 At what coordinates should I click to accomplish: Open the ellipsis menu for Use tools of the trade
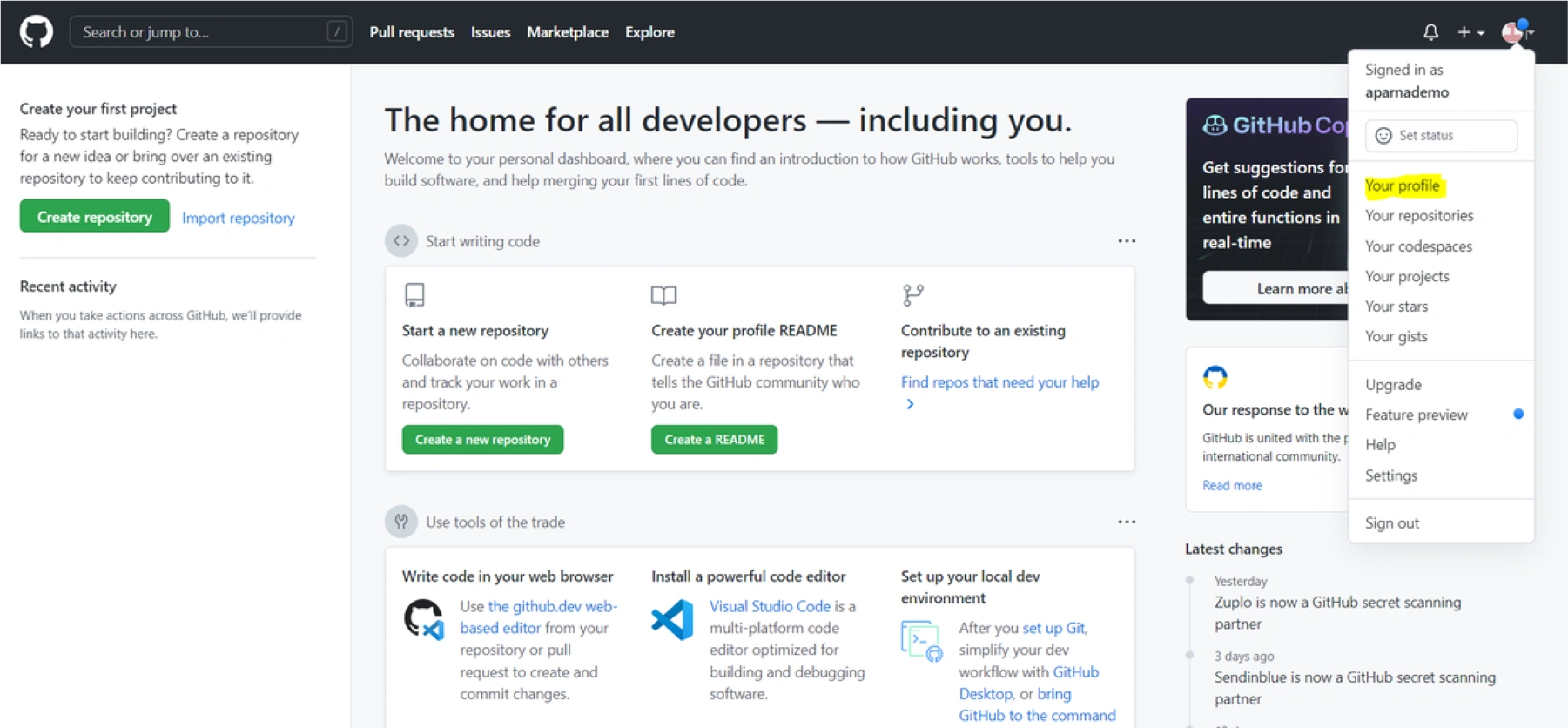[1127, 522]
